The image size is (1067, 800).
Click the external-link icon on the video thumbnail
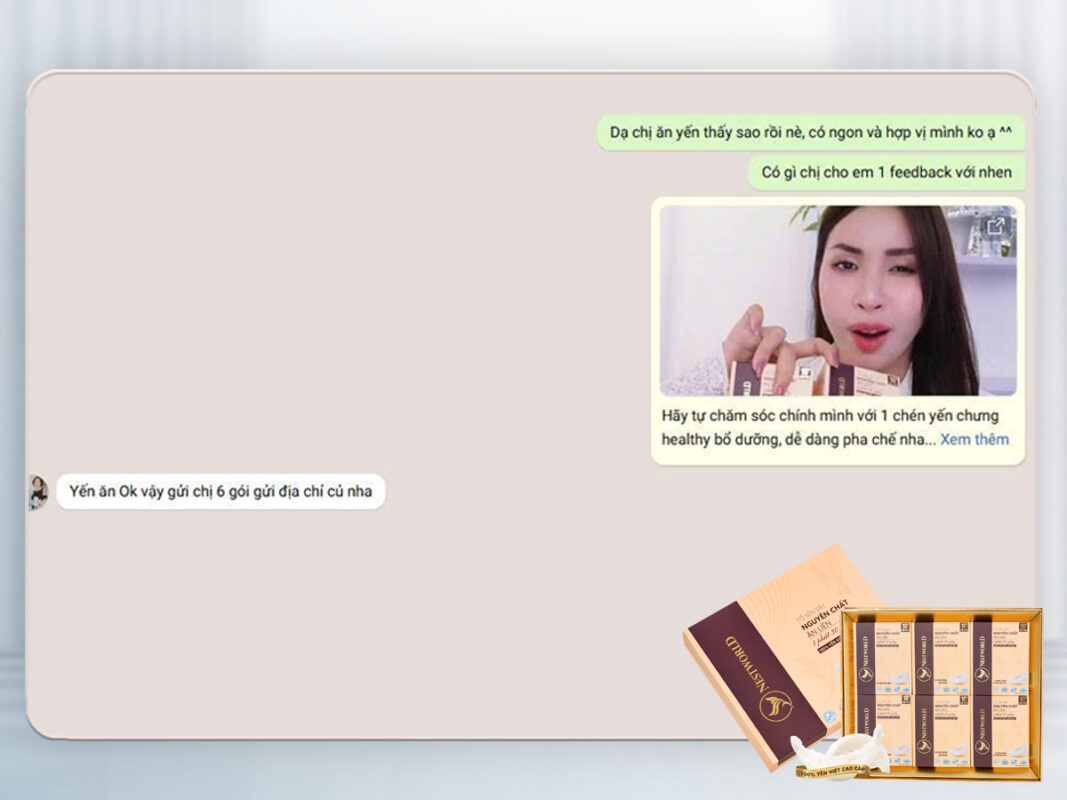click(995, 226)
